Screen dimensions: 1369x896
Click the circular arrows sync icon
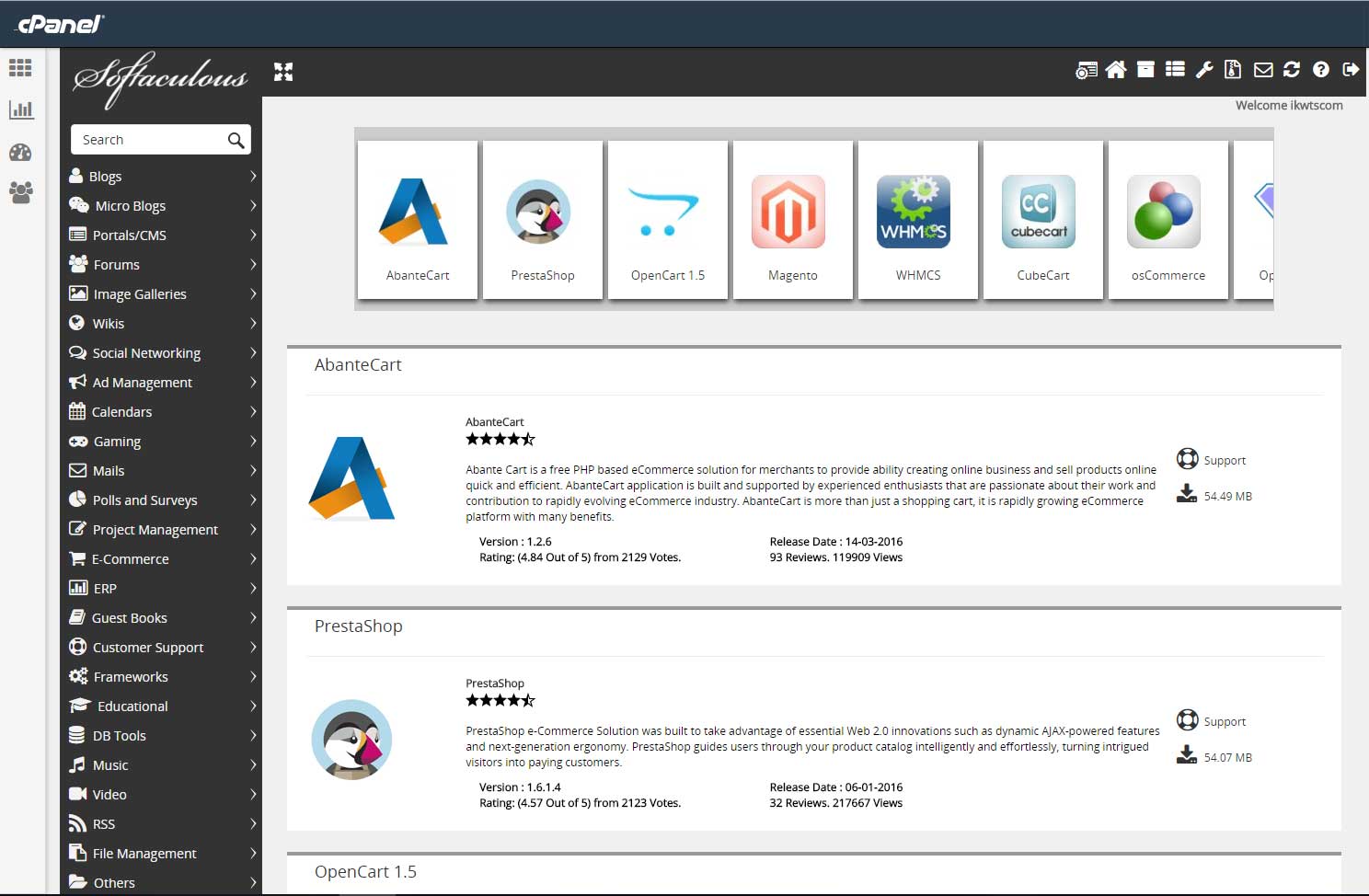pyautogui.click(x=1292, y=70)
